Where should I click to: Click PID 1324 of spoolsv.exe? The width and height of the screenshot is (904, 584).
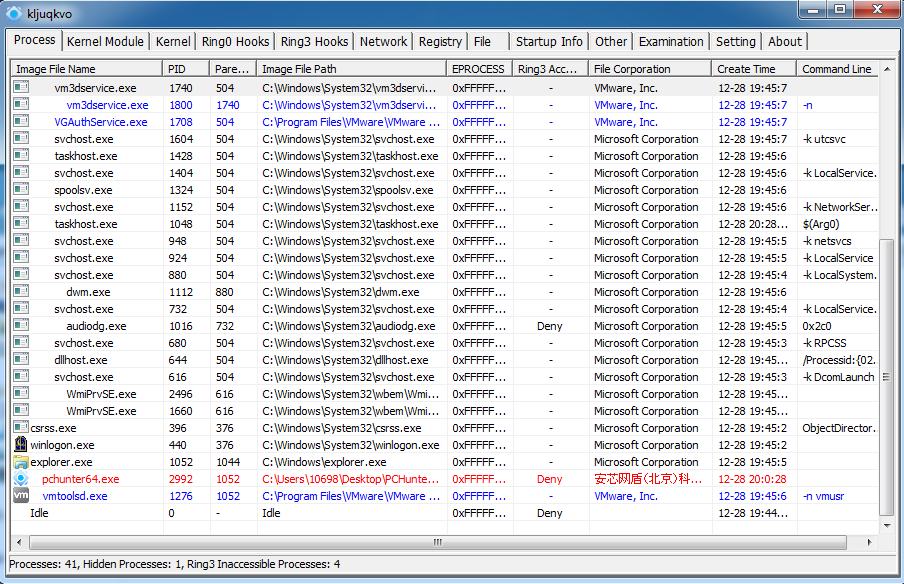click(x=181, y=190)
